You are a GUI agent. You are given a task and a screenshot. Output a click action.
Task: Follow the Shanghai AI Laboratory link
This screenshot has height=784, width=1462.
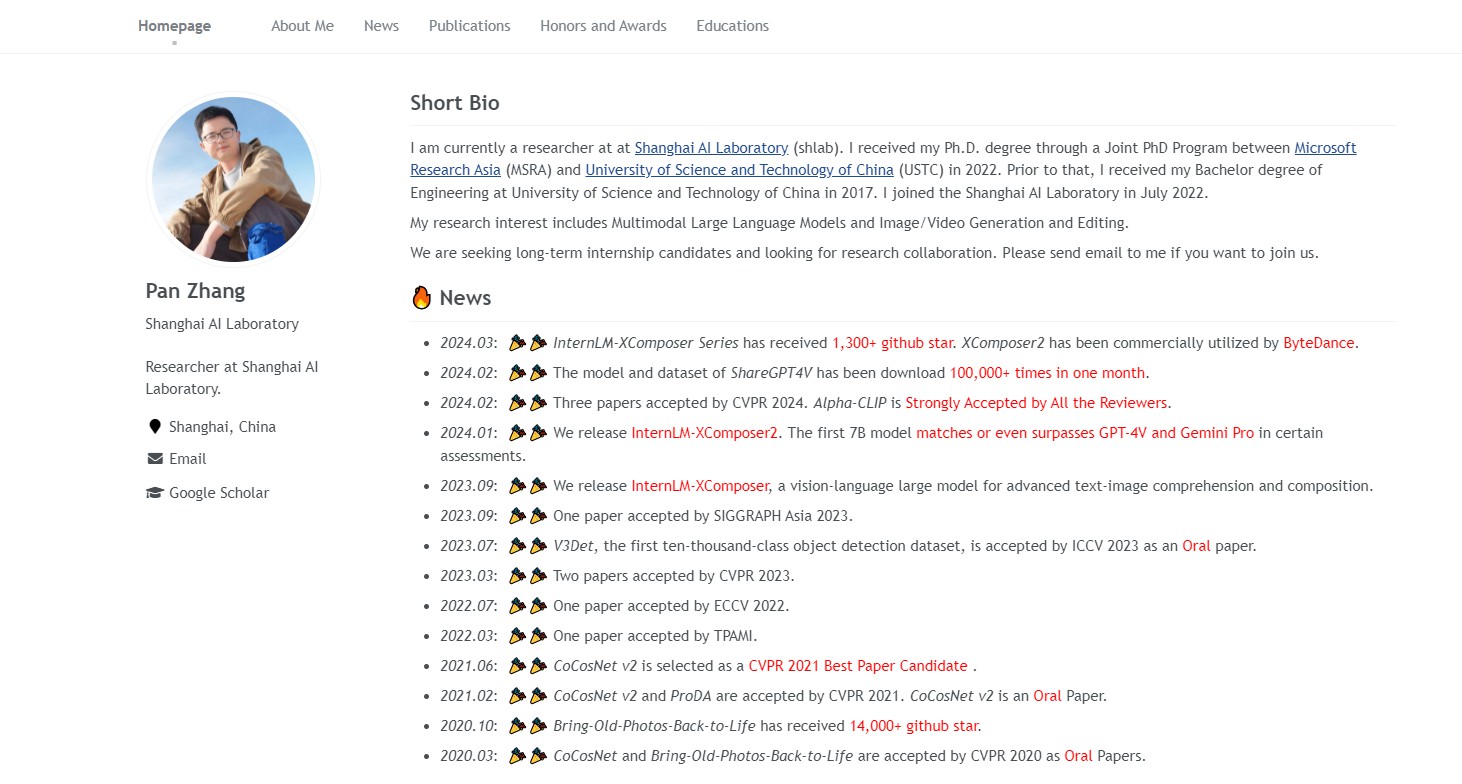click(711, 148)
